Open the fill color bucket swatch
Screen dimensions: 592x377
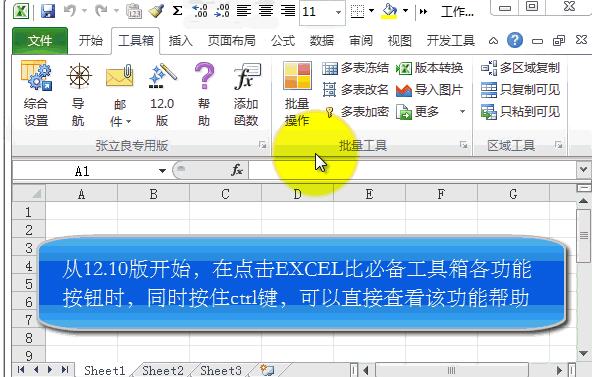pos(390,11)
